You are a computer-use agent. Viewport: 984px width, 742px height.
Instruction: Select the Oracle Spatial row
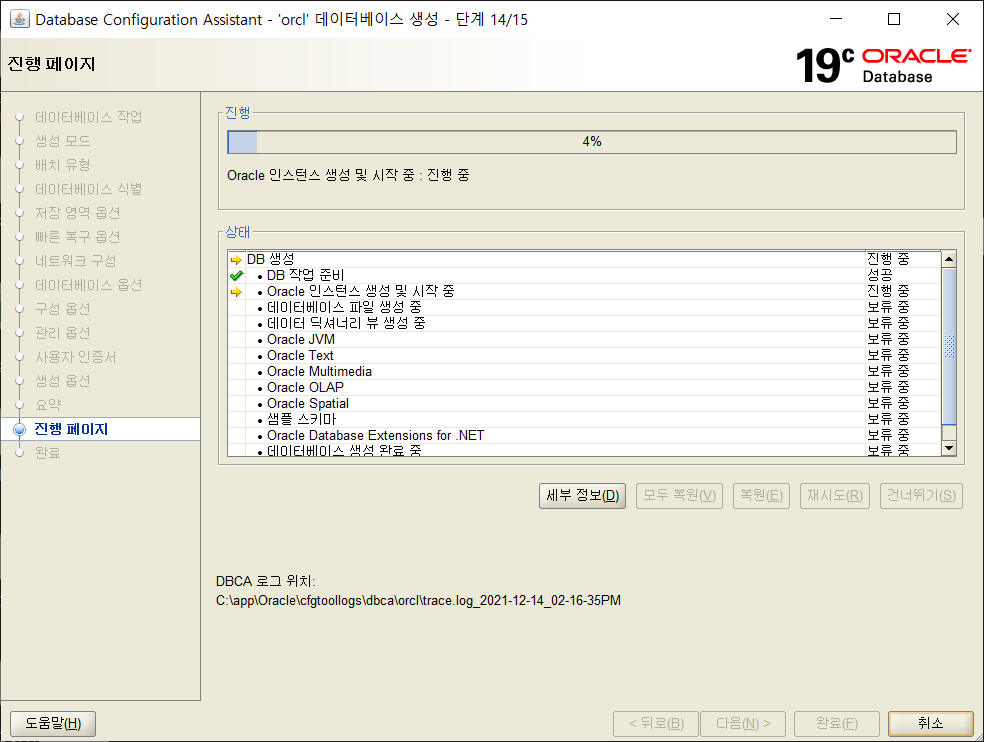click(x=584, y=404)
